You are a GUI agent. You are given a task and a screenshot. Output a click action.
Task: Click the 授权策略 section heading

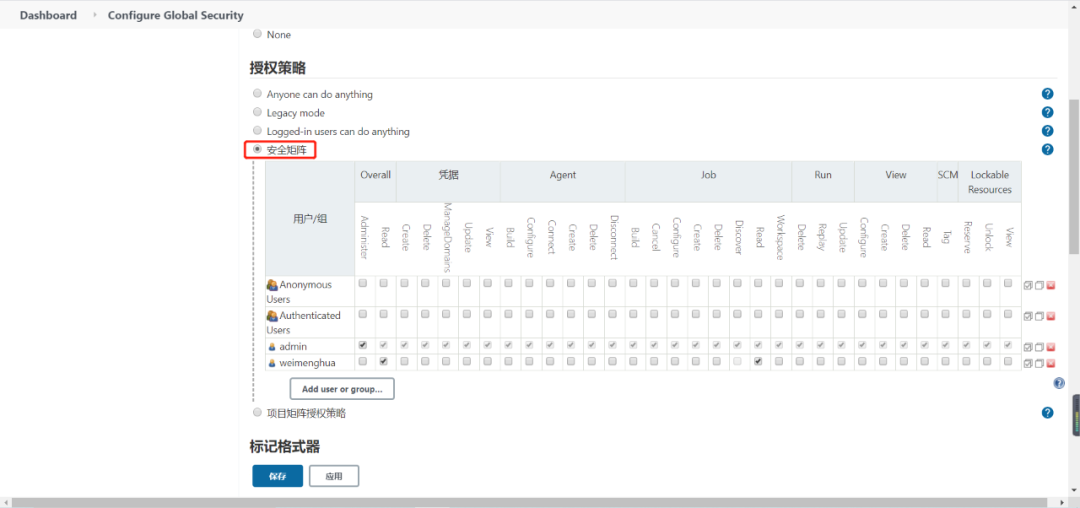pyautogui.click(x=278, y=68)
